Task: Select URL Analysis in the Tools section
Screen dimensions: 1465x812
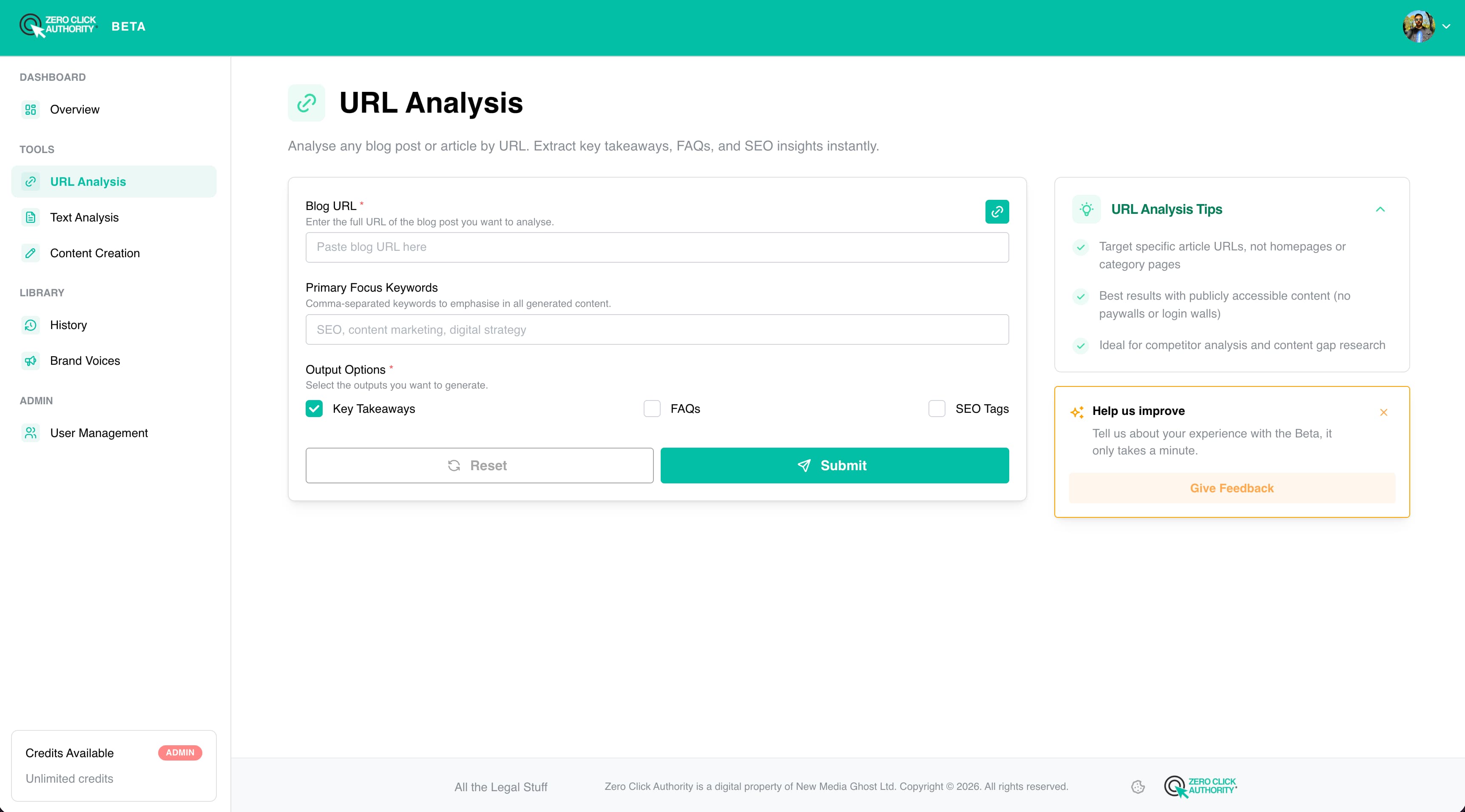Action: pyautogui.click(x=88, y=182)
